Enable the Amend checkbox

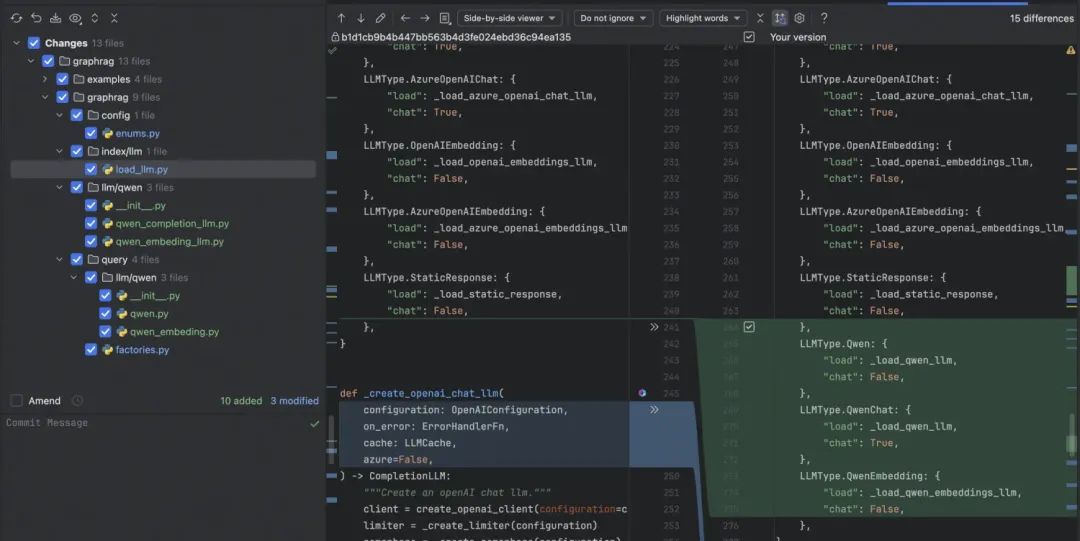pos(16,401)
